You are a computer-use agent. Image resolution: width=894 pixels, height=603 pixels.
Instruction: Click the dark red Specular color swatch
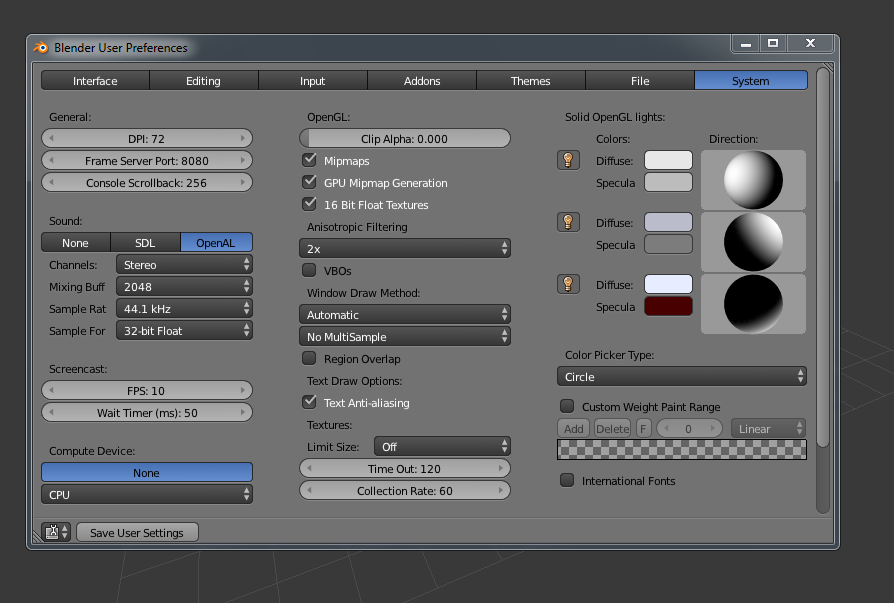(x=668, y=307)
